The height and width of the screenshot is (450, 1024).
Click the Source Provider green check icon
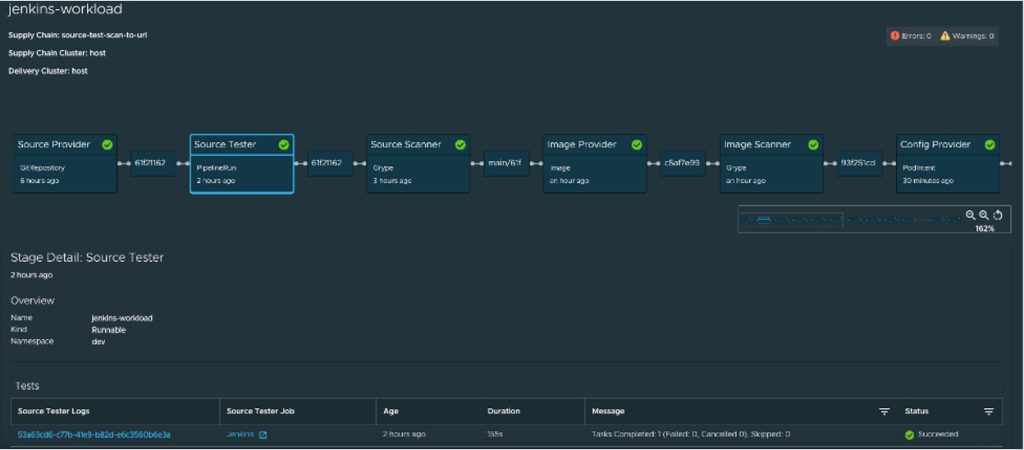coord(107,145)
